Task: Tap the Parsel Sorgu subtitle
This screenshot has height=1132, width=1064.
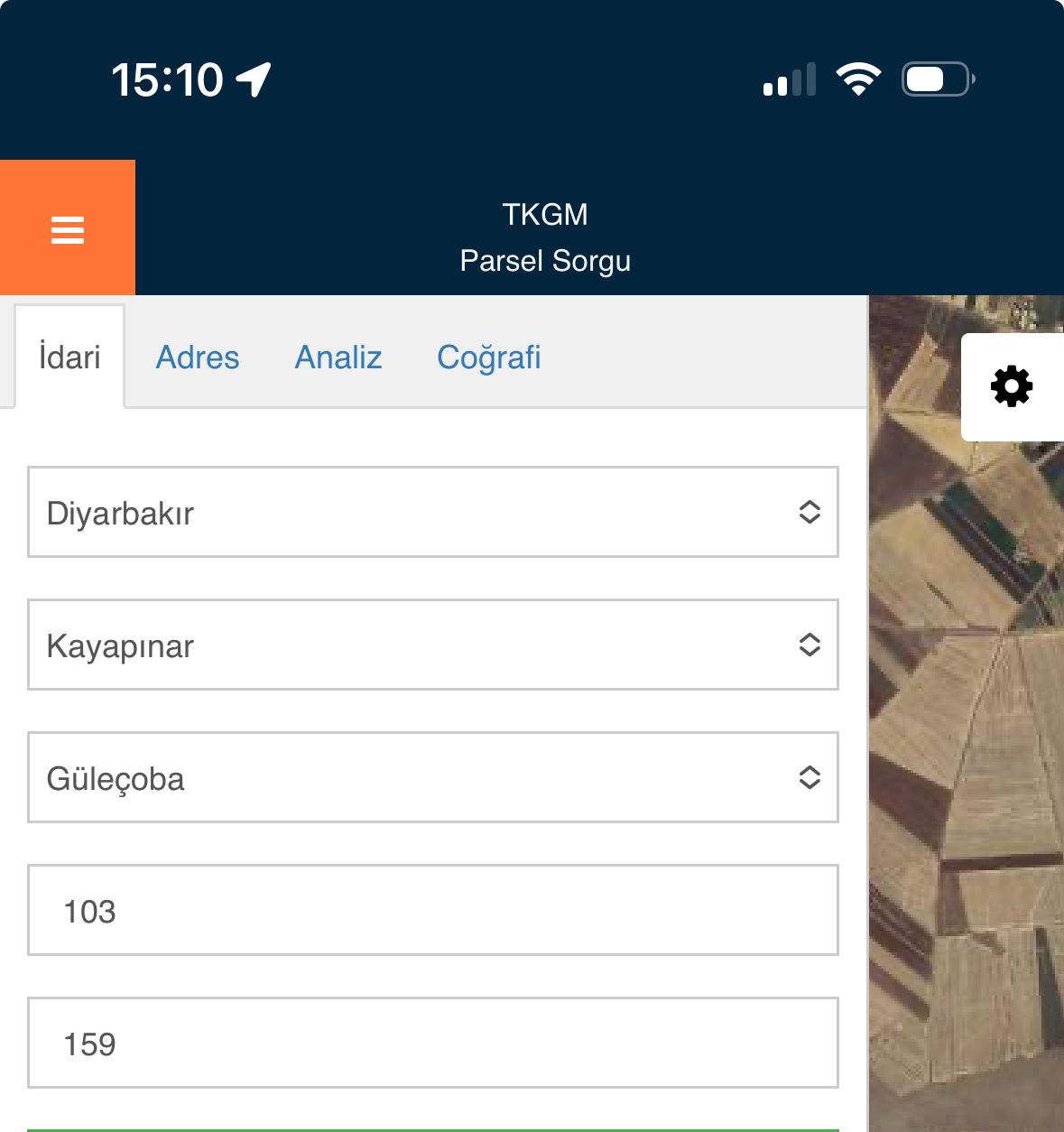Action: click(545, 261)
